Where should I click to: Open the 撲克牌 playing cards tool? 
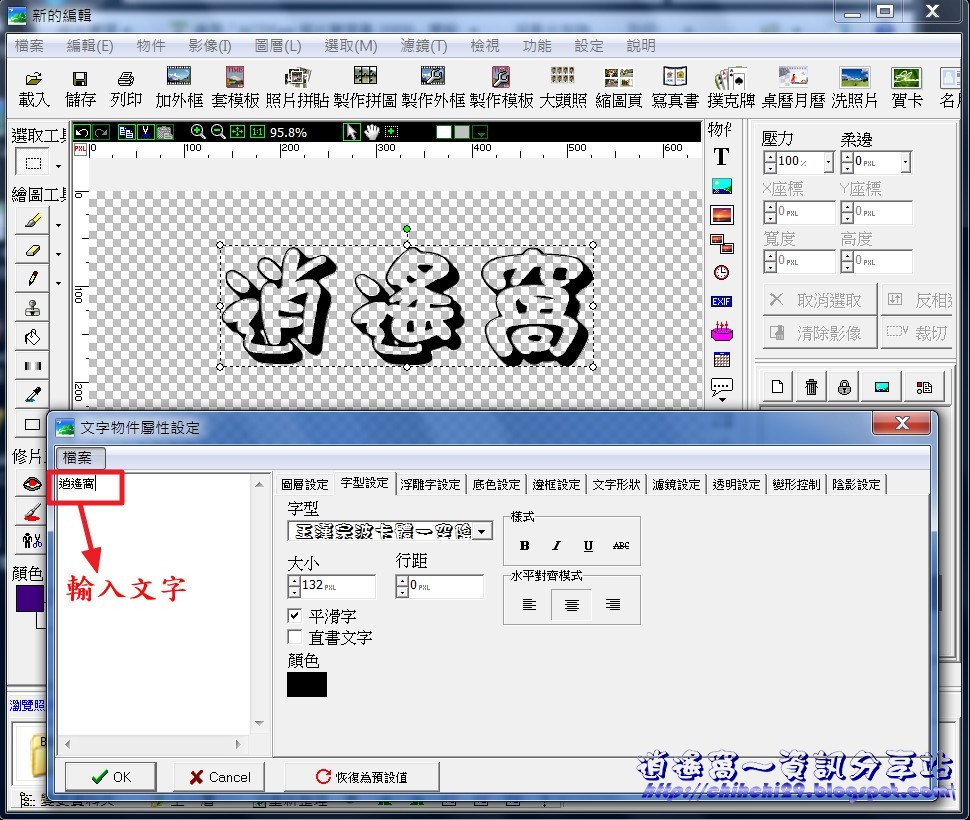click(731, 88)
